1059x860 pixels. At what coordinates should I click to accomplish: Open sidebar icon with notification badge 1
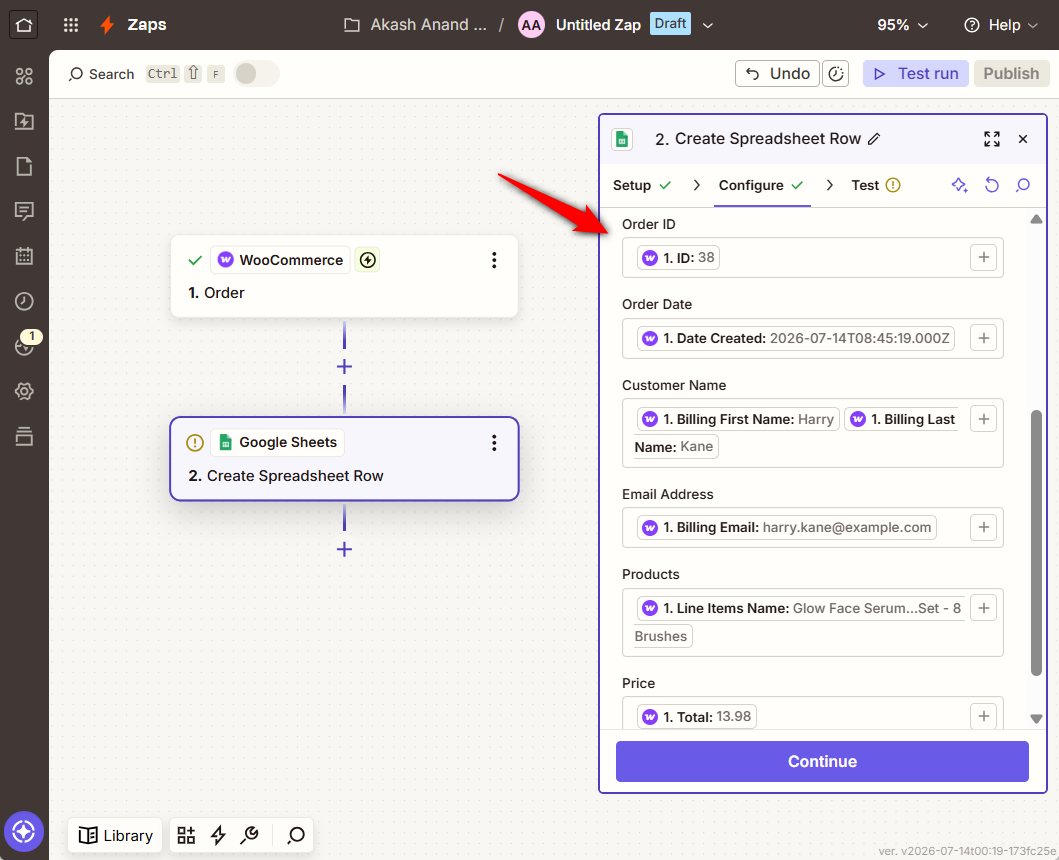24,346
